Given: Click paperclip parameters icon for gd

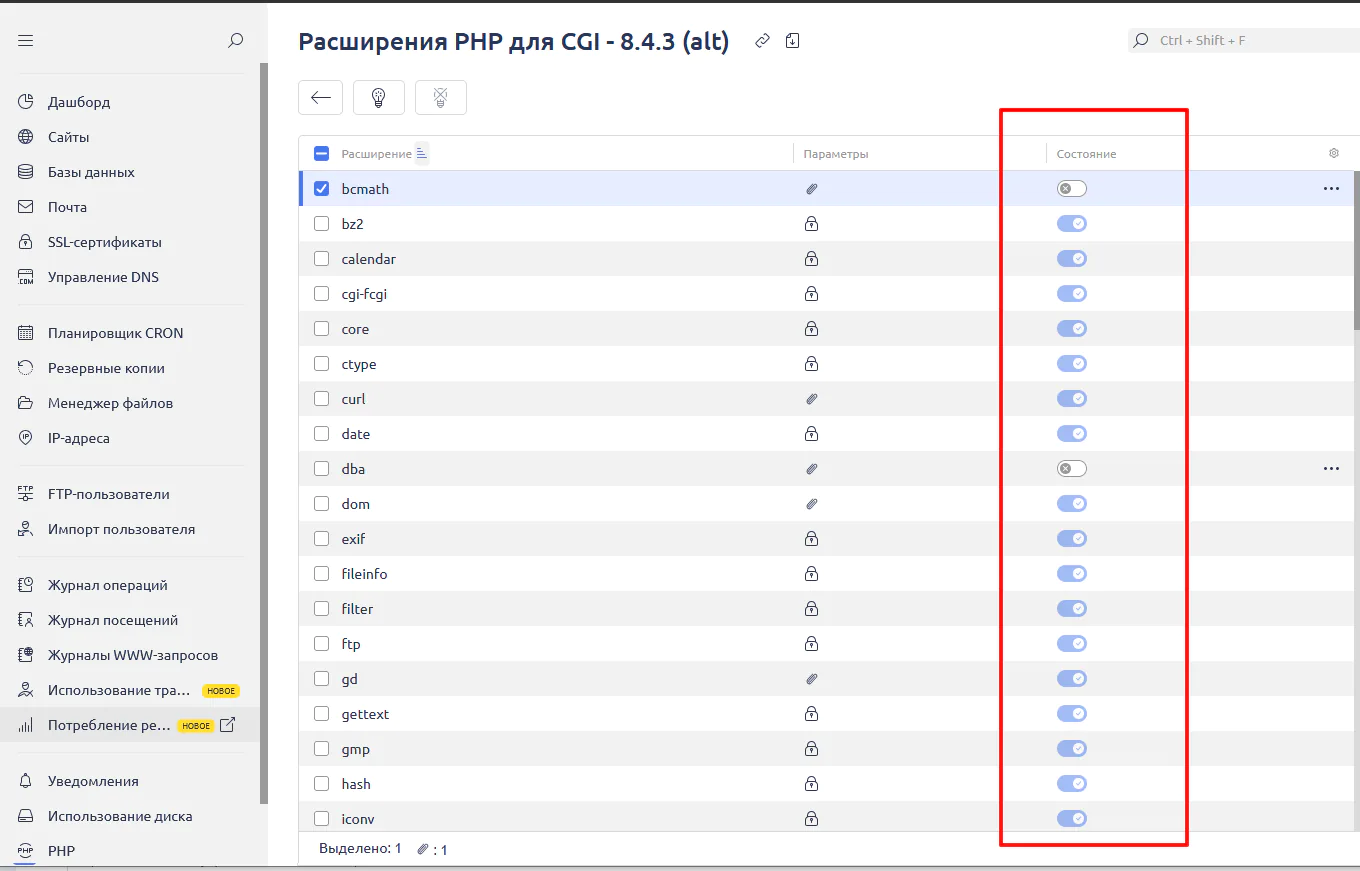Looking at the screenshot, I should (x=812, y=679).
